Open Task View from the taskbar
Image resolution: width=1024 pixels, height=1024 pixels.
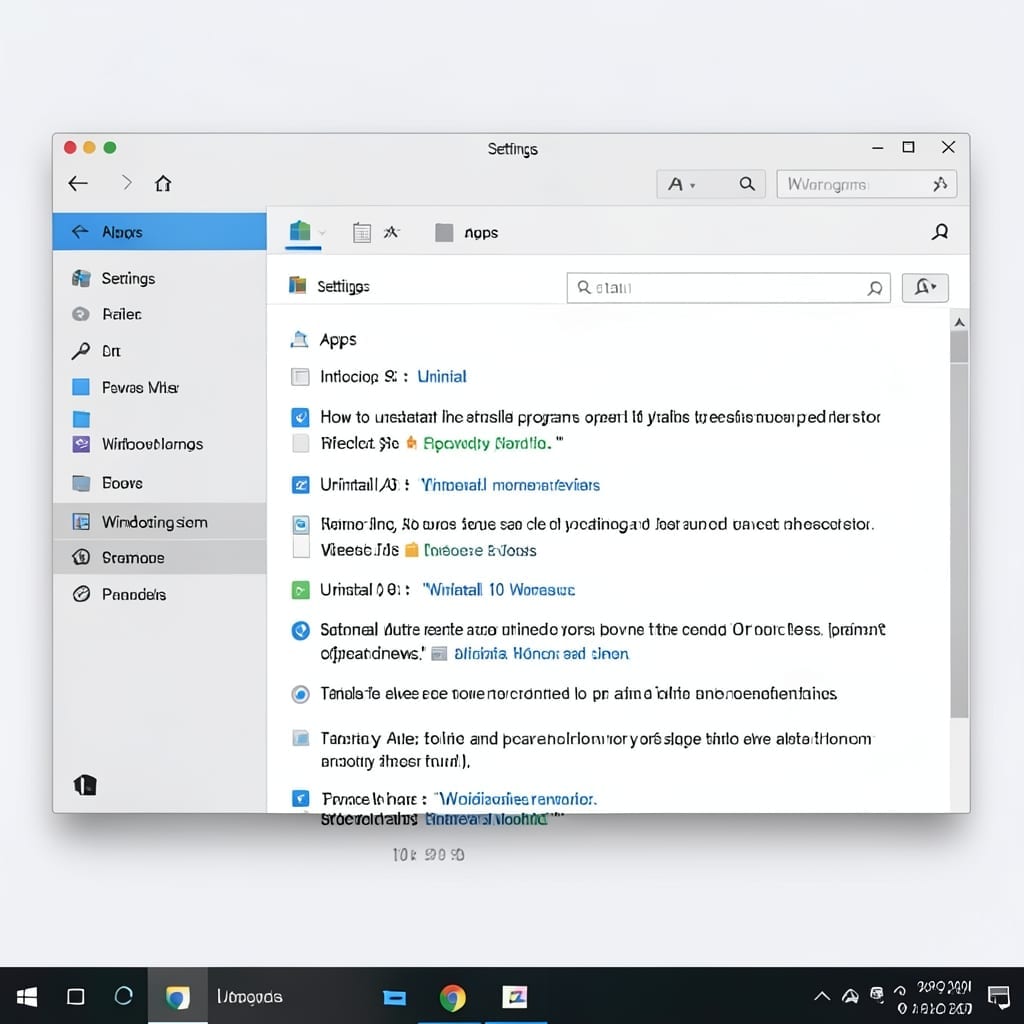click(76, 997)
